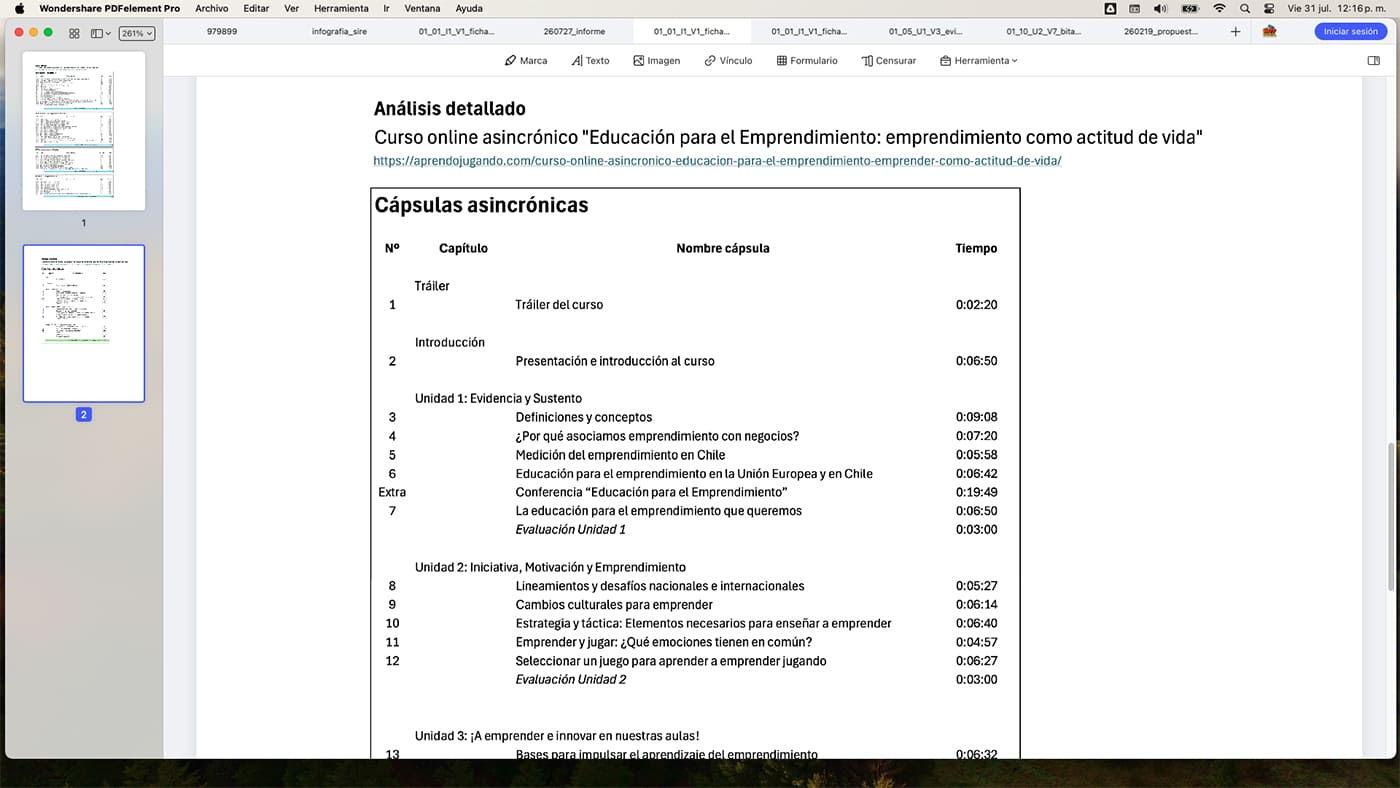Switch to the infografia_sire tab

pyautogui.click(x=338, y=32)
